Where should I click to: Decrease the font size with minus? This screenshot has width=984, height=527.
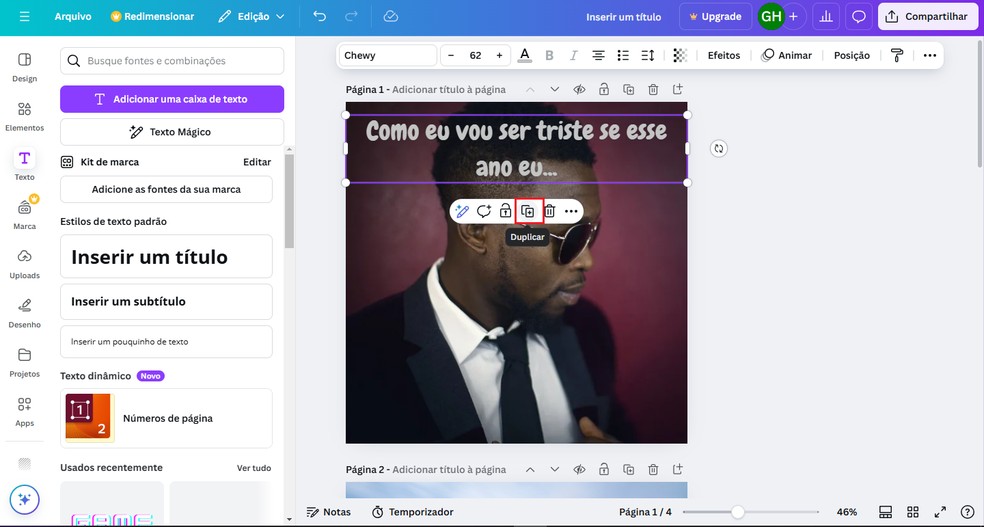[451, 55]
